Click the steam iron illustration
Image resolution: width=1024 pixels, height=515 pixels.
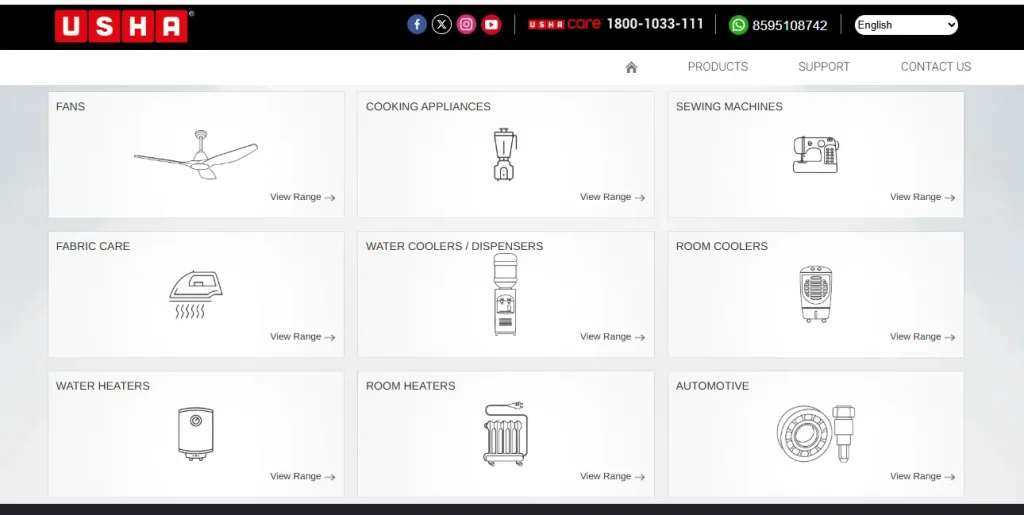[x=196, y=294]
